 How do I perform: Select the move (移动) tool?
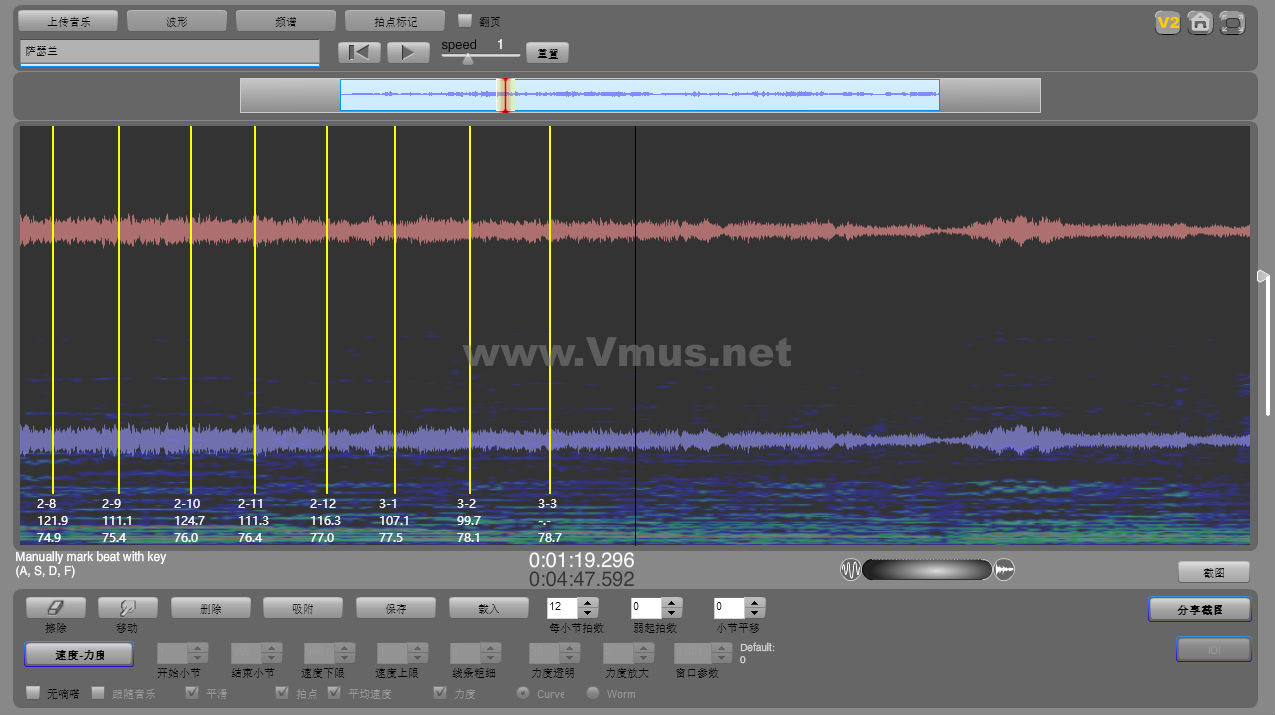(127, 607)
